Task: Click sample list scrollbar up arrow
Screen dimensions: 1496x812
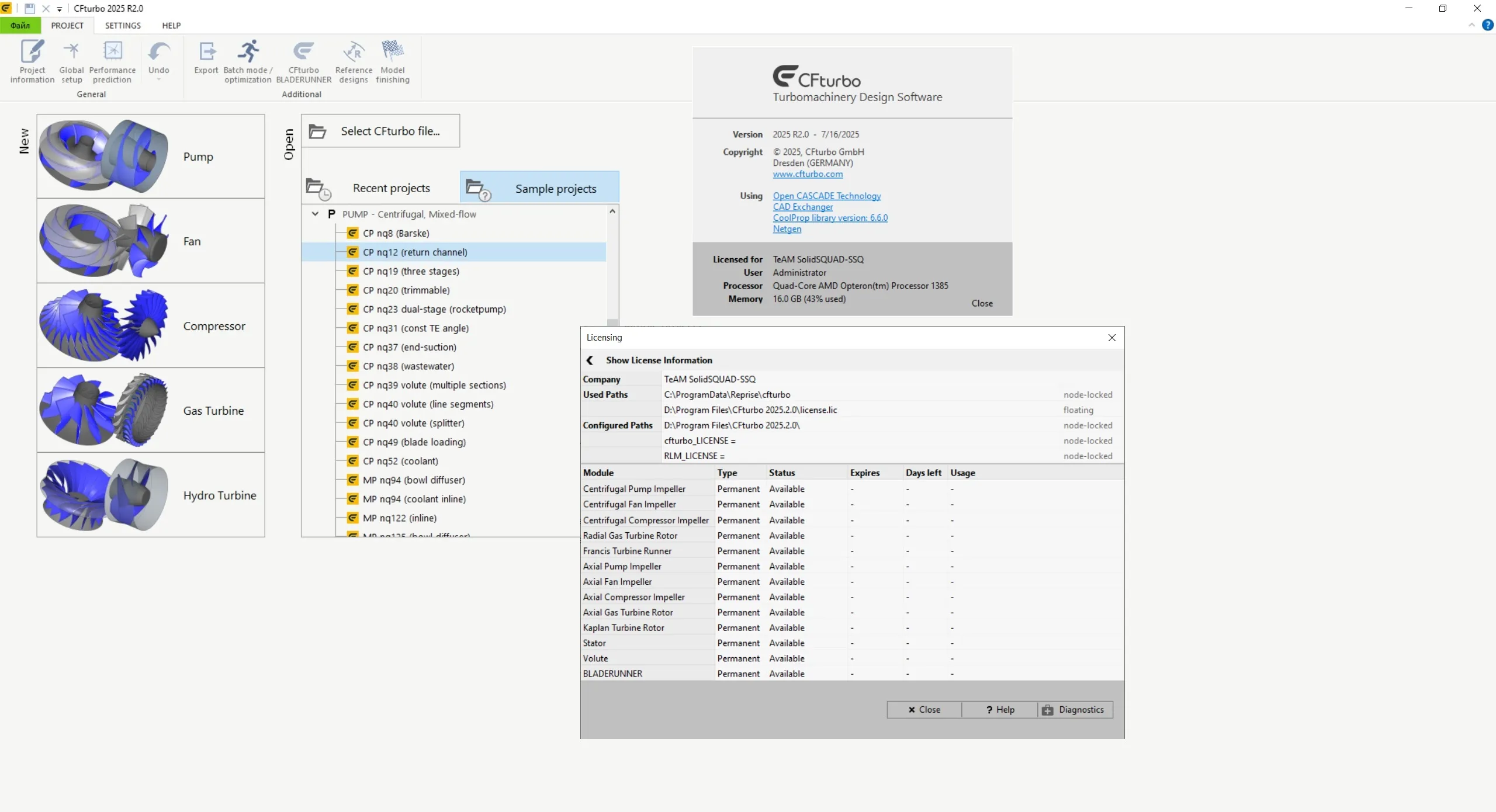Action: [x=612, y=211]
